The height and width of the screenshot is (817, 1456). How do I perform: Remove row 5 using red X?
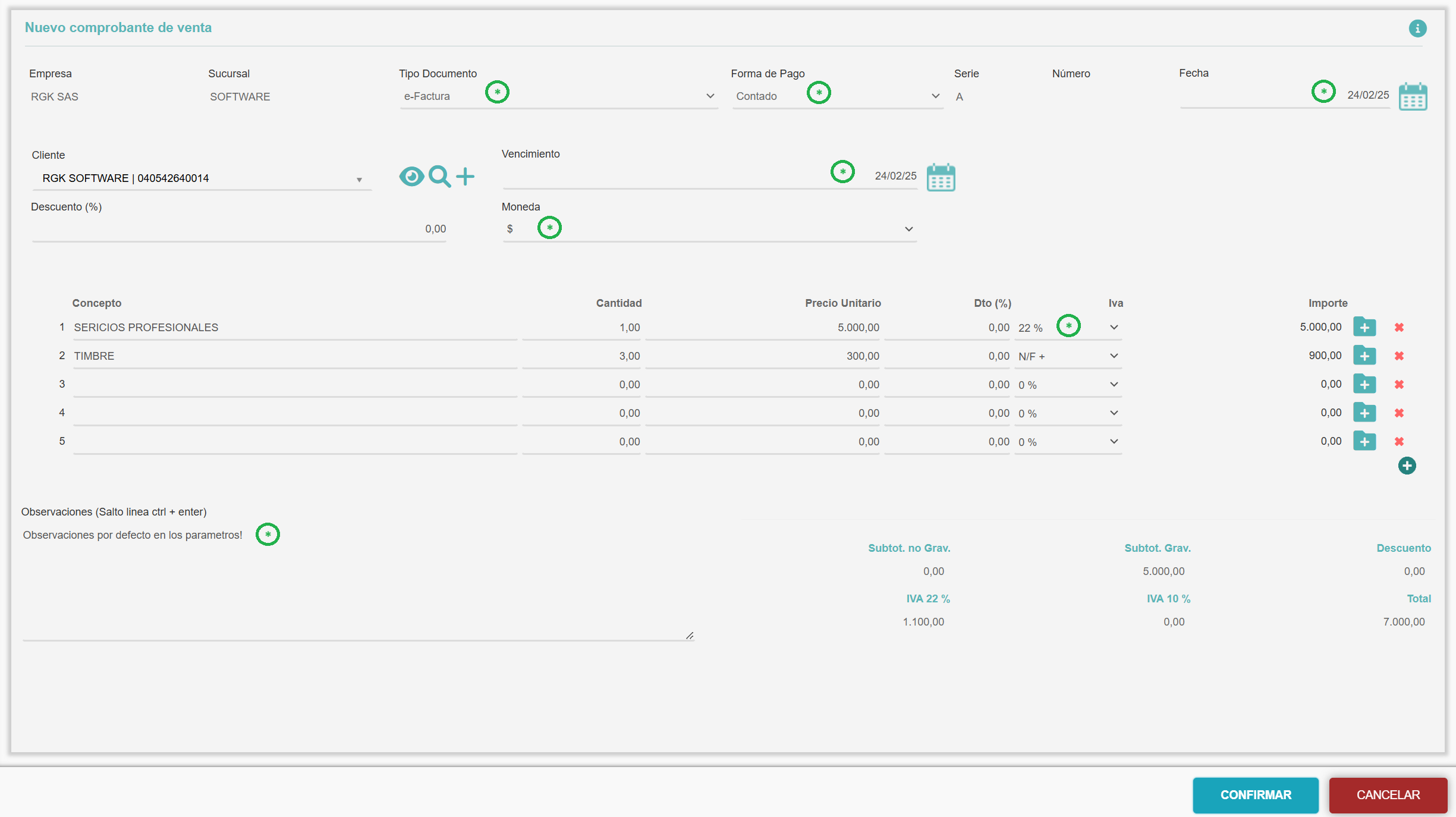point(1399,441)
